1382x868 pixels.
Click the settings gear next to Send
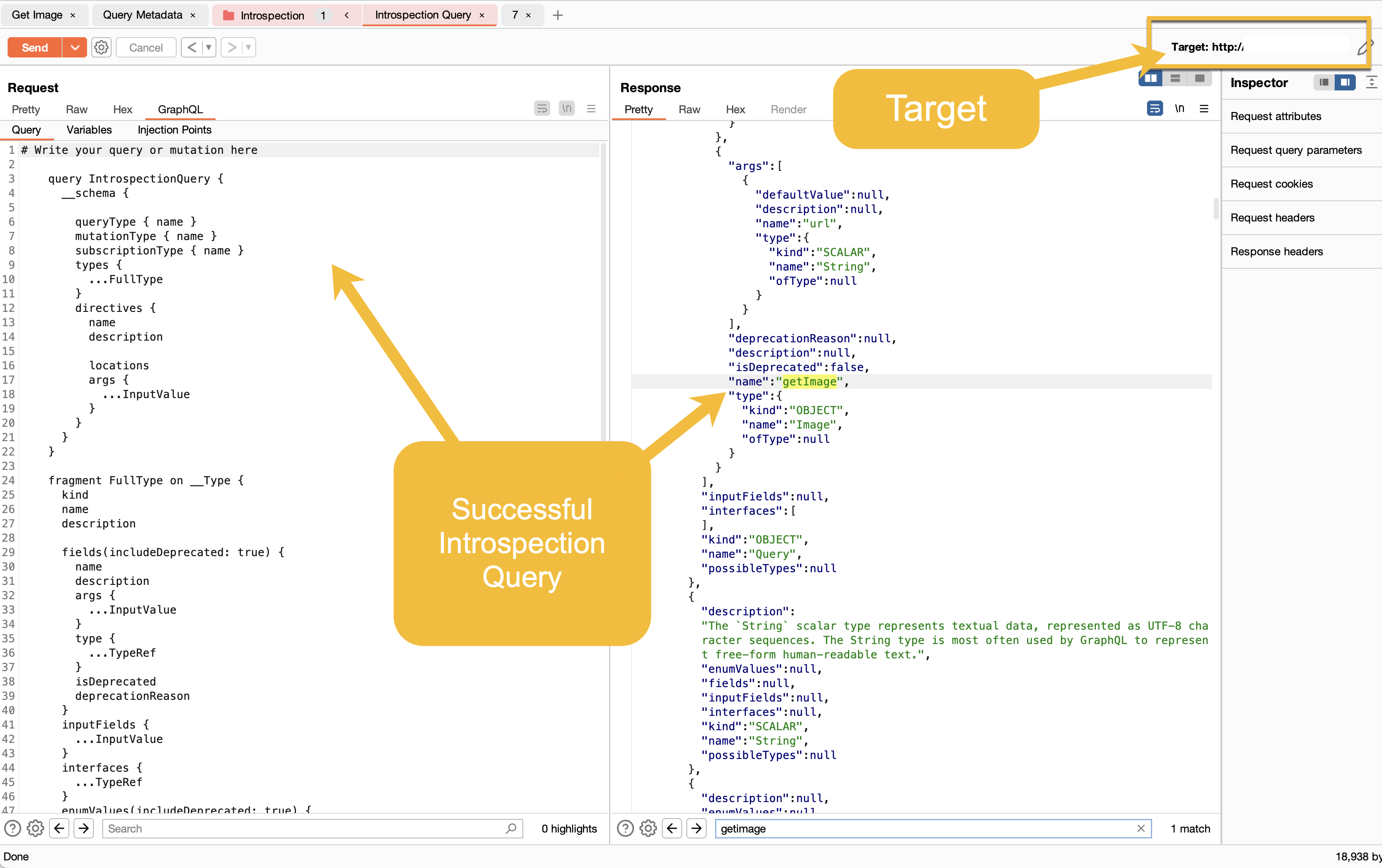coord(101,48)
